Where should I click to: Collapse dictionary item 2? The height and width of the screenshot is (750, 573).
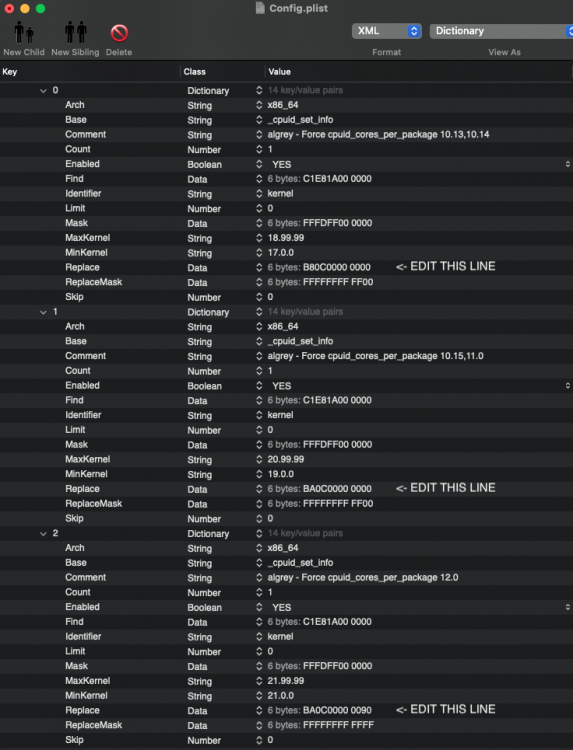pos(43,533)
